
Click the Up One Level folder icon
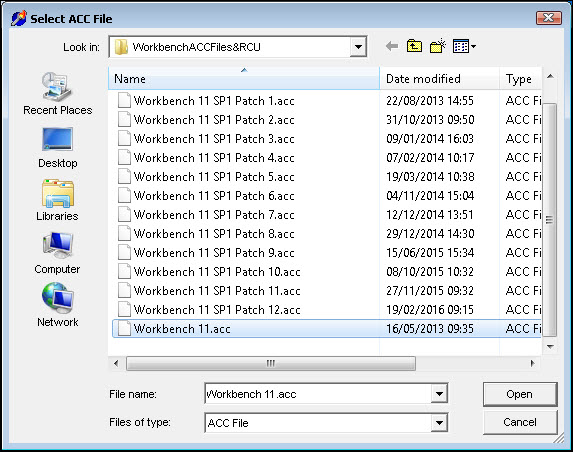414,46
